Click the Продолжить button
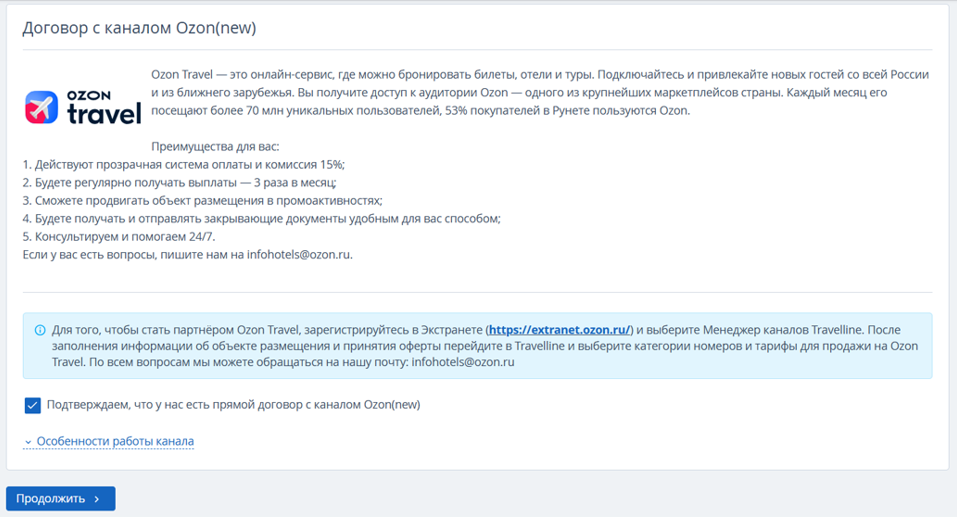957x517 pixels. (x=60, y=499)
